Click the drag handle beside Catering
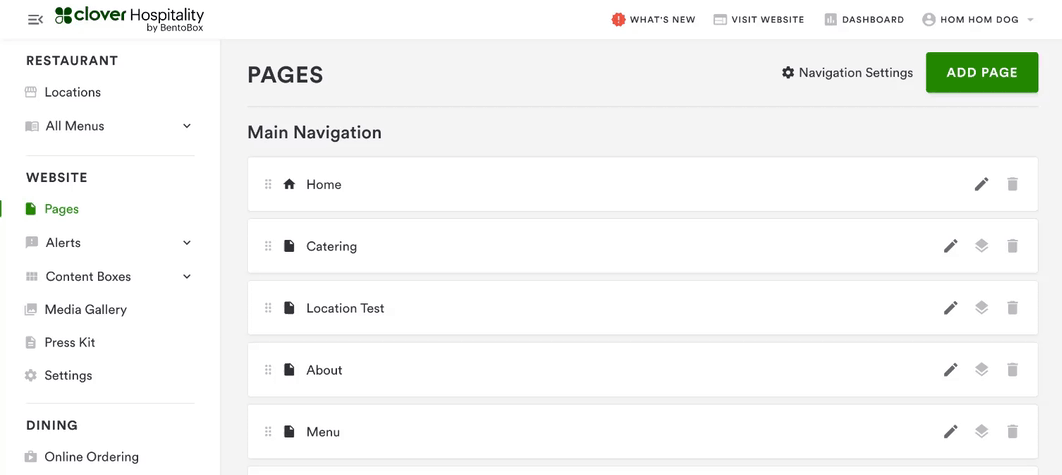Screen dimensions: 1062x475 [268, 246]
